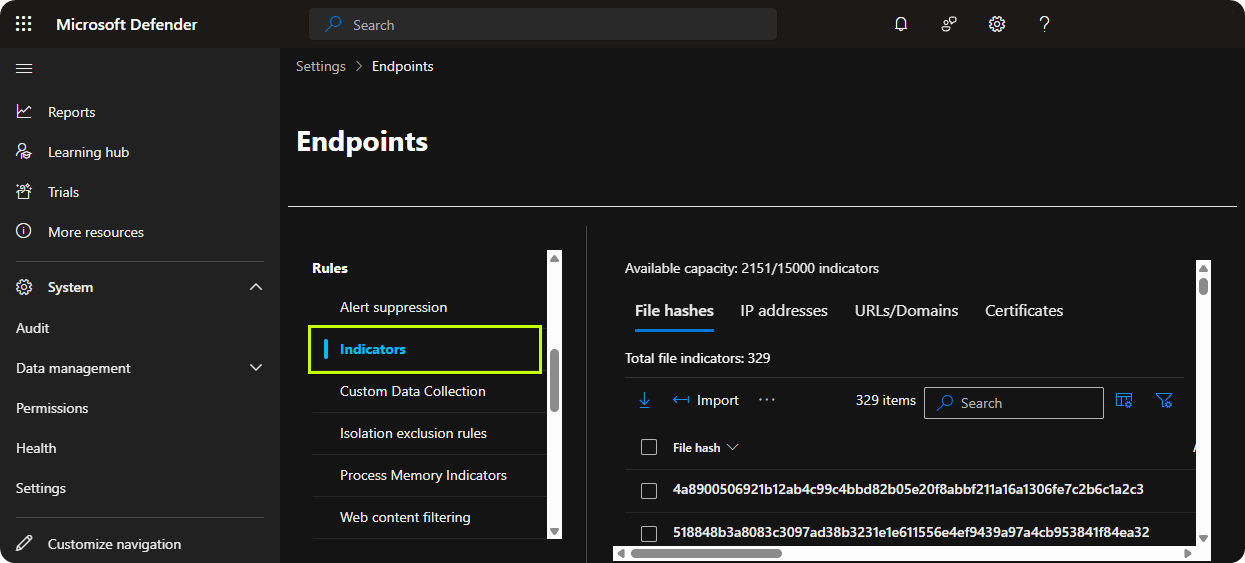This screenshot has height=563, width=1245.
Task: Click the horizontal scrollbar under the table
Action: tap(706, 553)
